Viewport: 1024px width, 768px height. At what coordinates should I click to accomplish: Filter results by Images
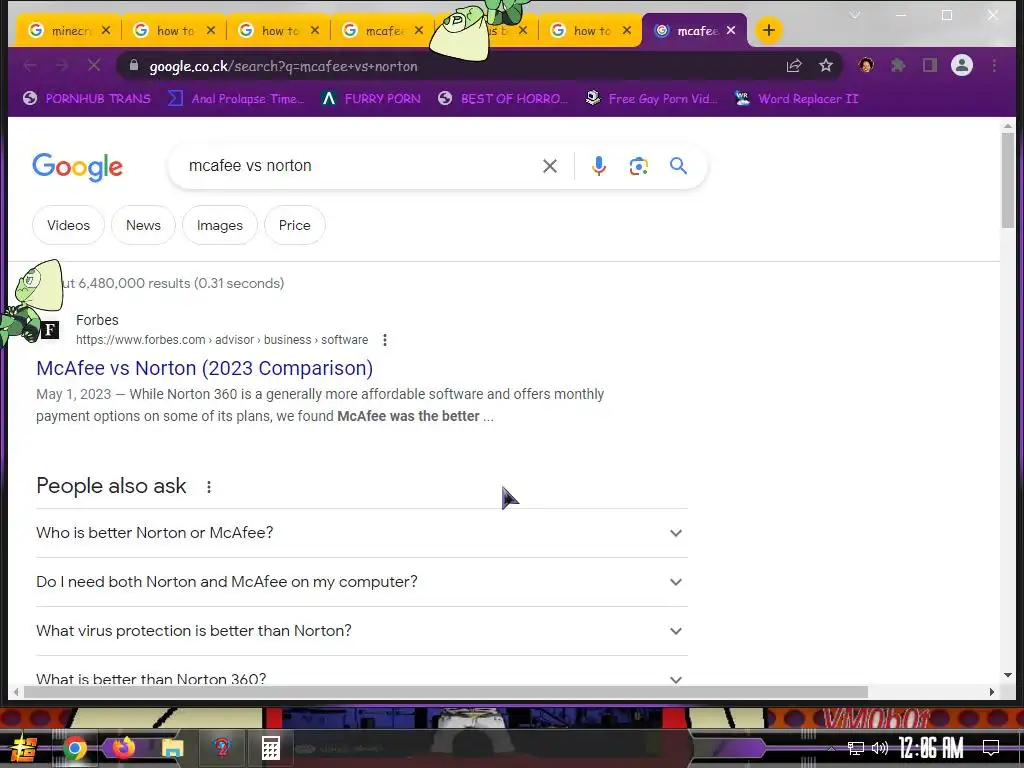[x=219, y=225]
